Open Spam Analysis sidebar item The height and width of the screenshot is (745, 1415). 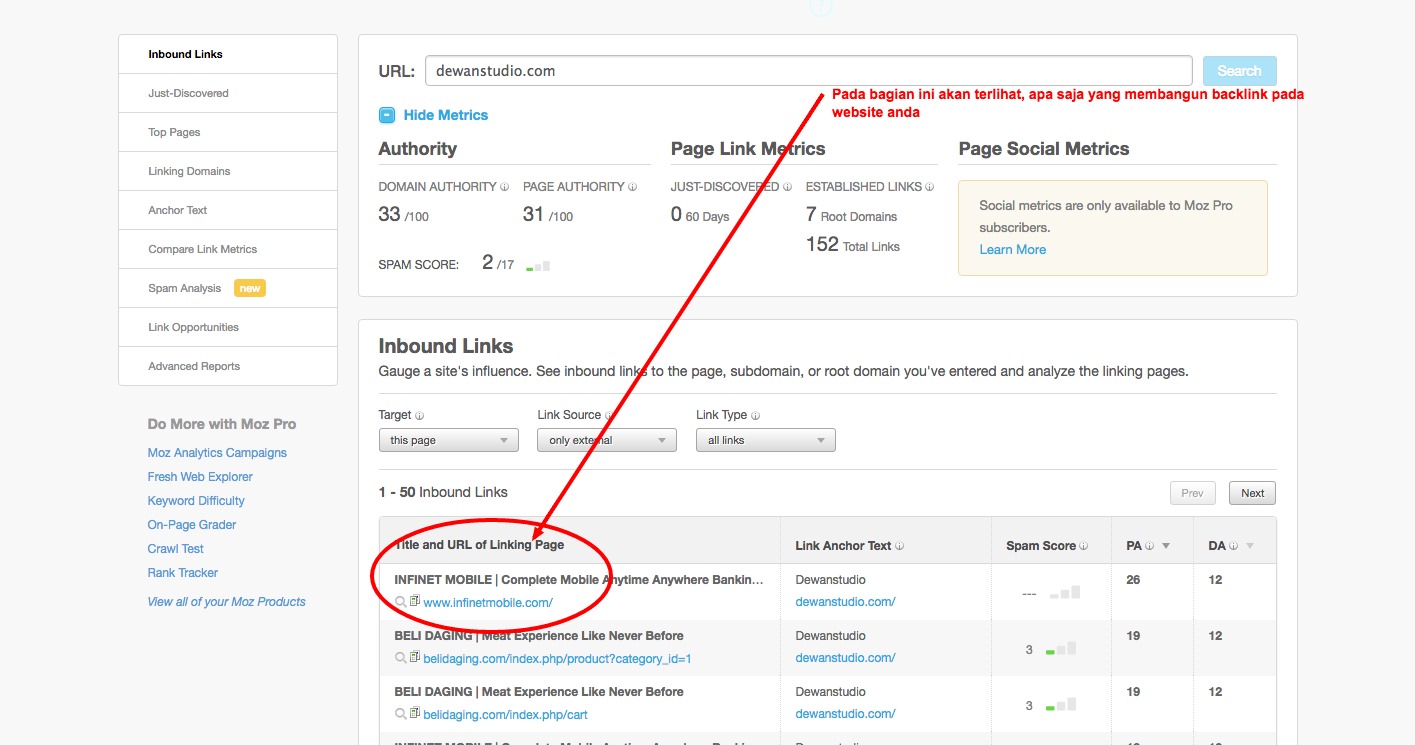228,288
